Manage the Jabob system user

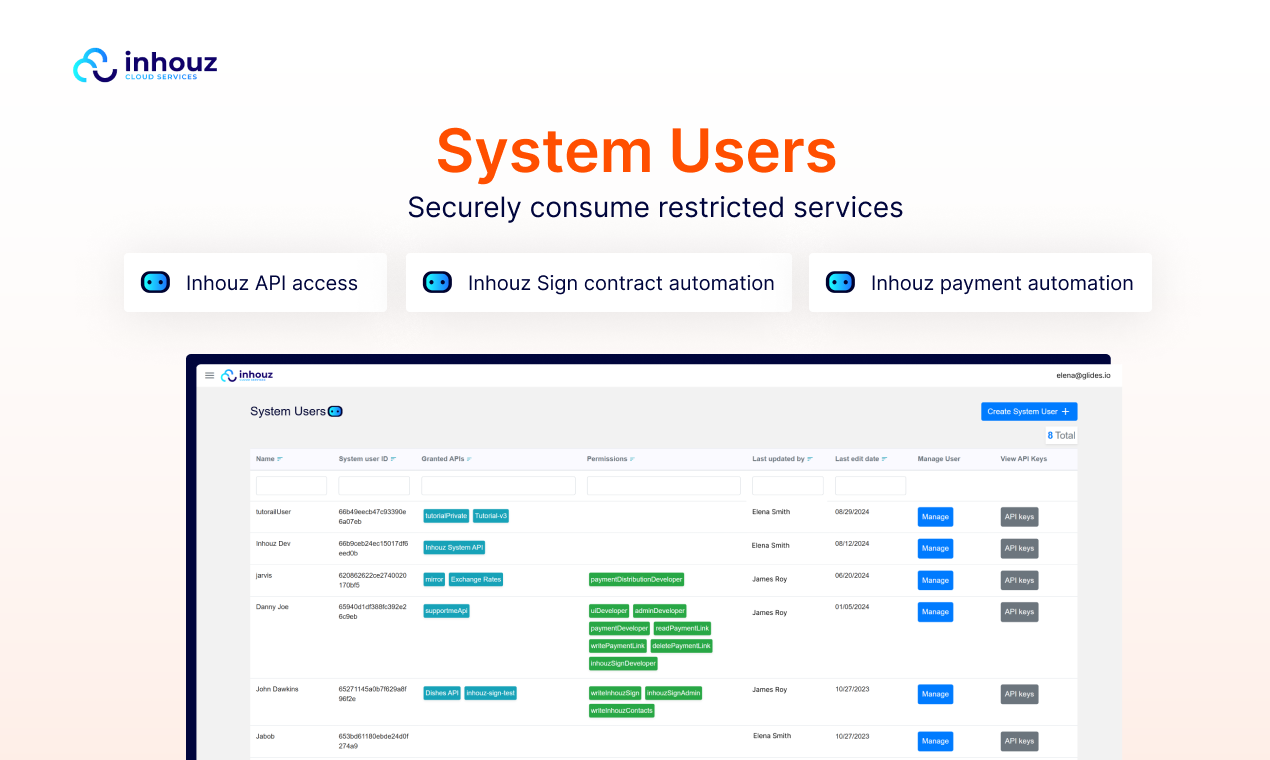click(x=935, y=741)
